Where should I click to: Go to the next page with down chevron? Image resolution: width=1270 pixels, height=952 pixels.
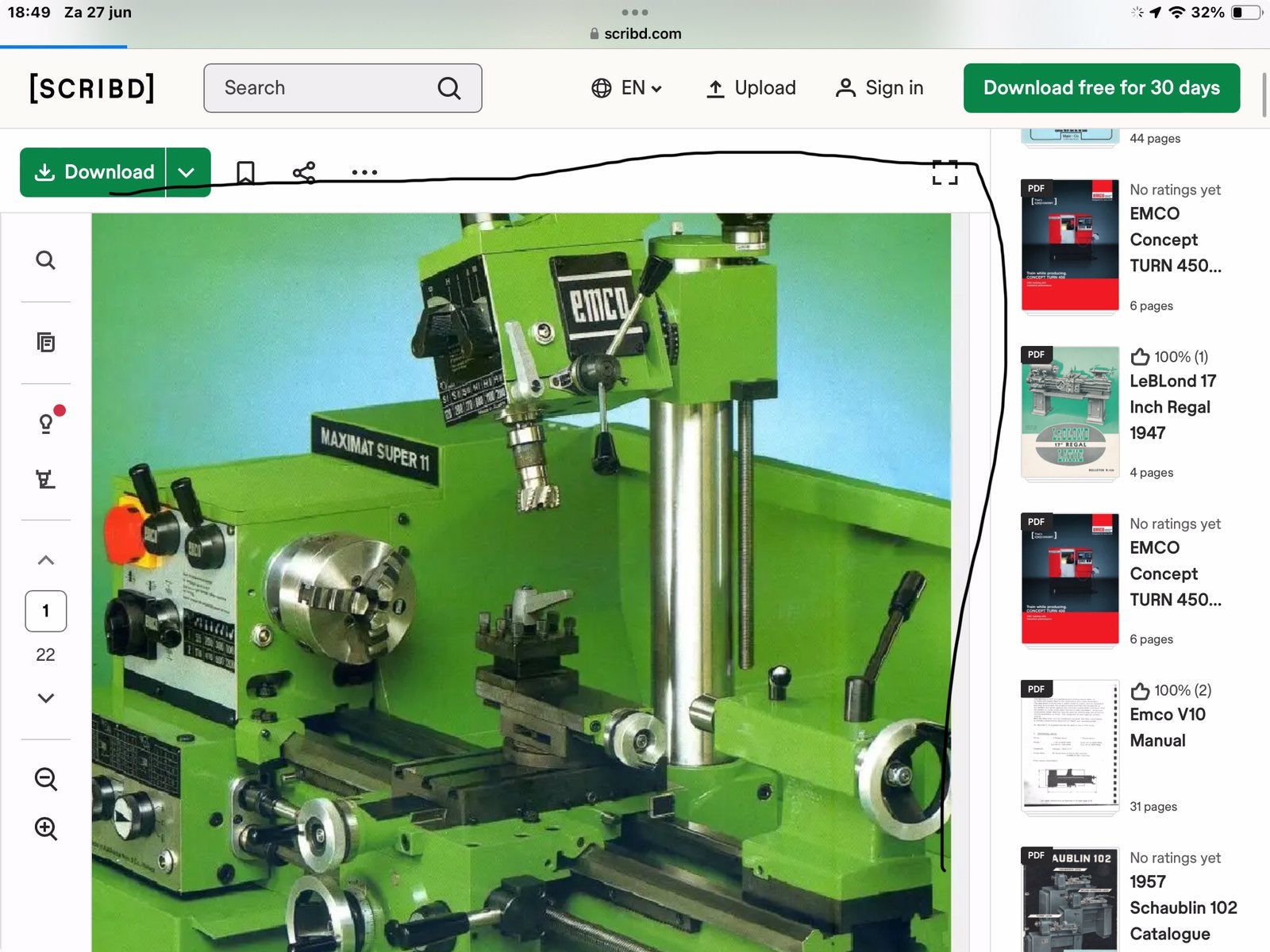(x=46, y=698)
